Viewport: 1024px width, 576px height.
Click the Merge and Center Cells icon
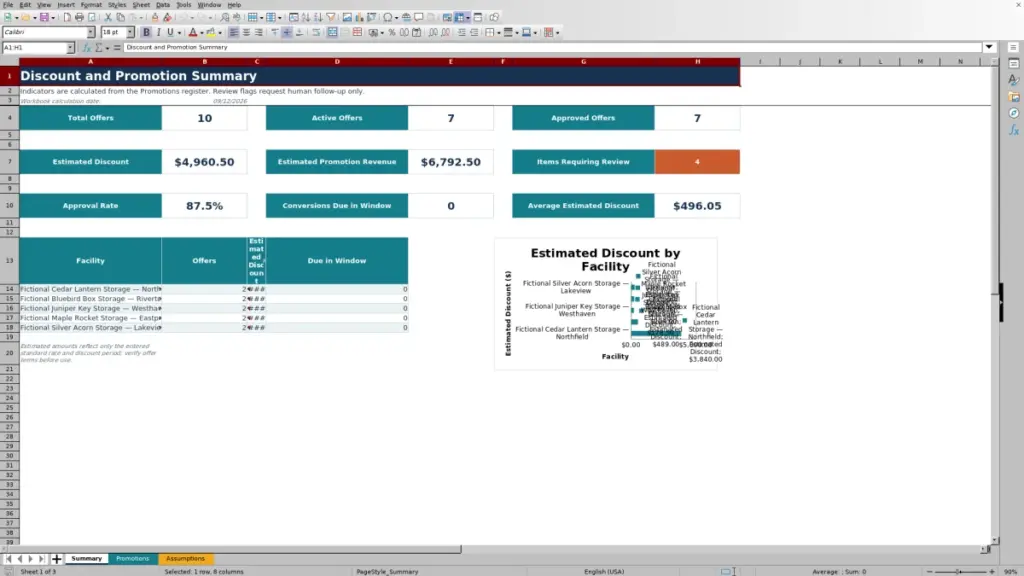click(x=332, y=33)
